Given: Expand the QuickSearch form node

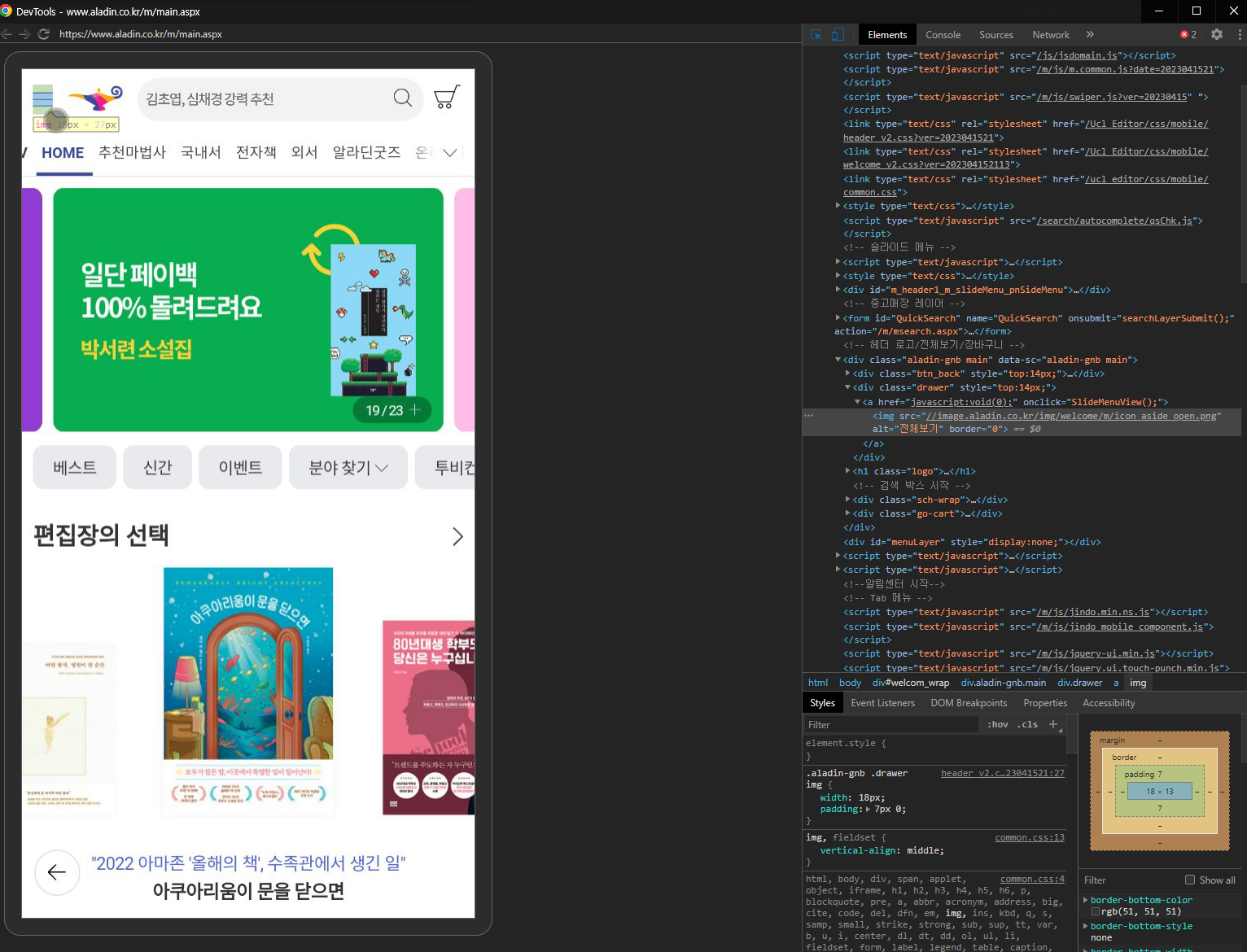Looking at the screenshot, I should coord(838,317).
